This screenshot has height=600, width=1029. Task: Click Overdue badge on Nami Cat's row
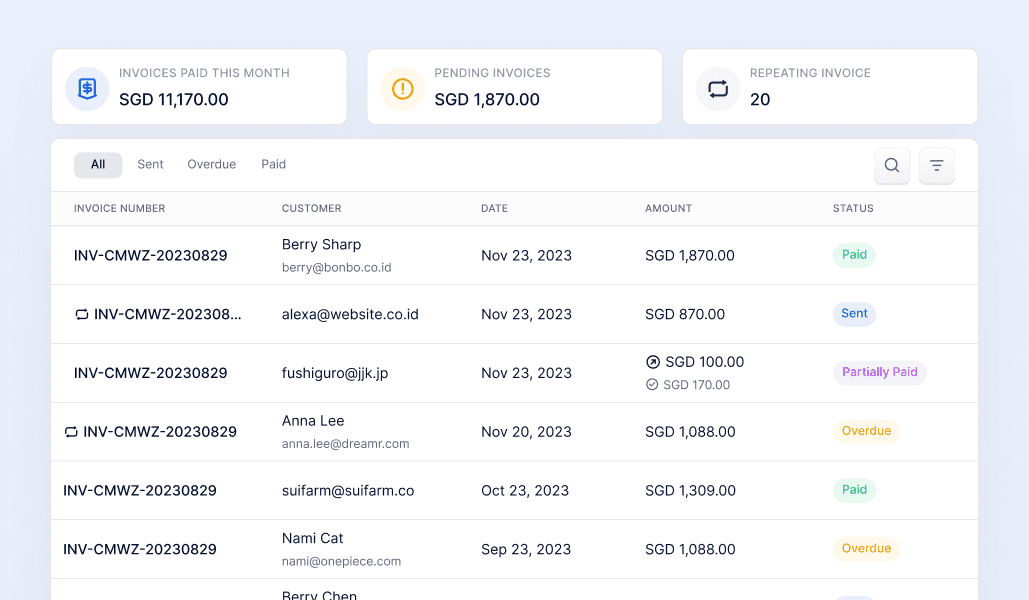[x=866, y=549]
